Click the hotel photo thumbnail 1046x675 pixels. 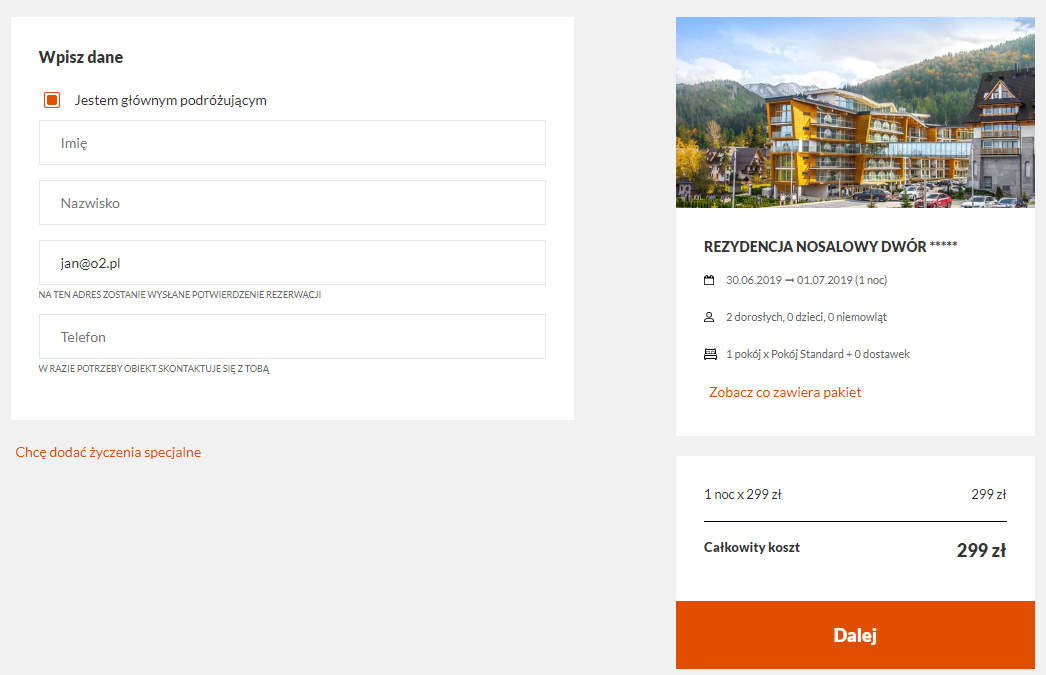click(x=855, y=112)
